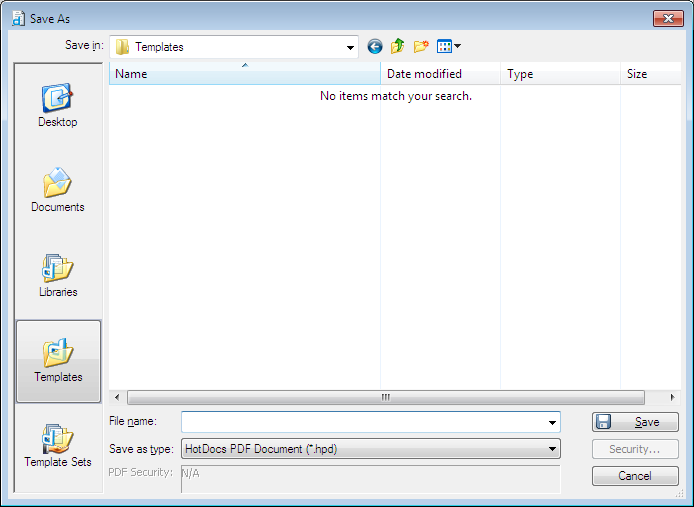This screenshot has width=694, height=507.
Task: Open Documents in the places bar
Action: point(58,190)
